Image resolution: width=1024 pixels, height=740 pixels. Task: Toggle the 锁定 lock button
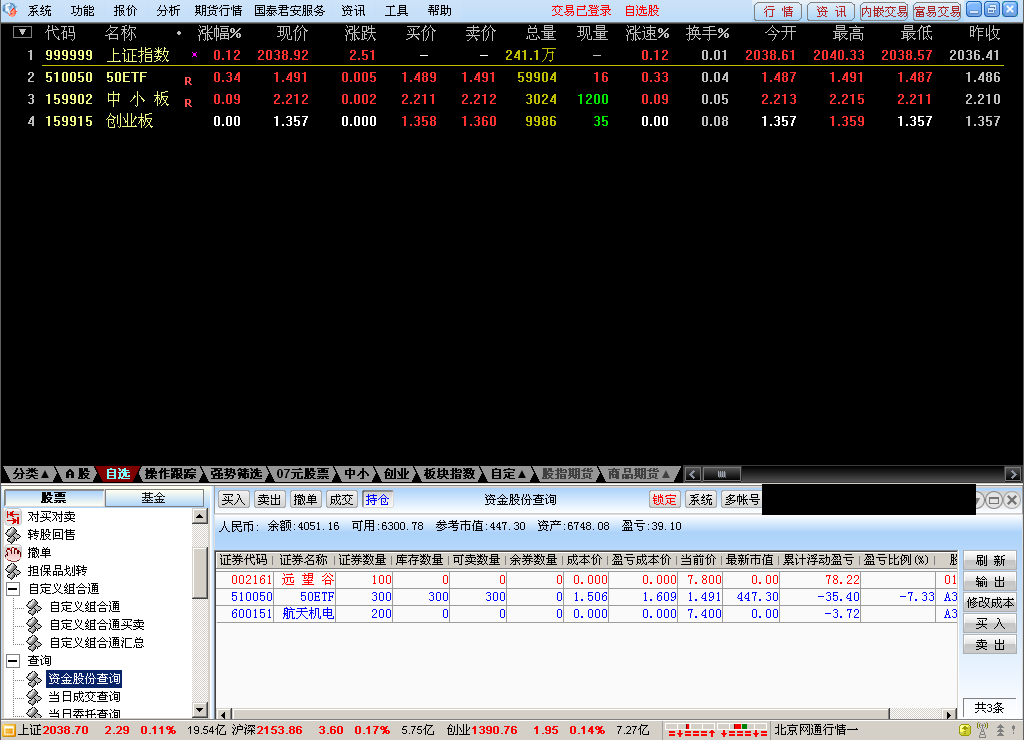tap(664, 500)
